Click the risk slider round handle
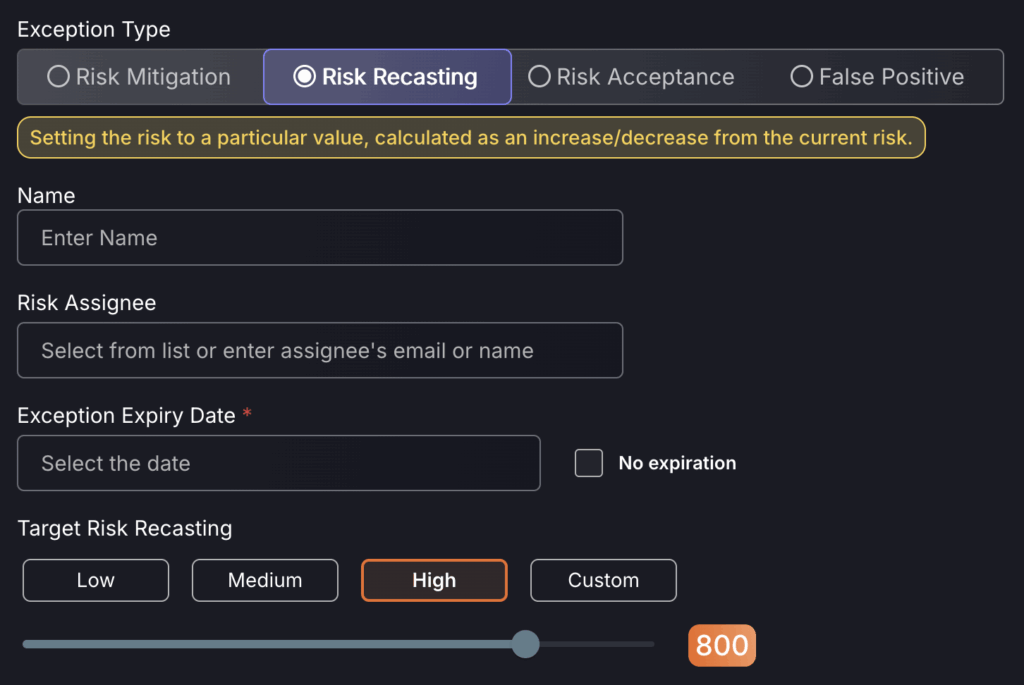Screen dimensions: 1024x685 pyautogui.click(x=525, y=644)
